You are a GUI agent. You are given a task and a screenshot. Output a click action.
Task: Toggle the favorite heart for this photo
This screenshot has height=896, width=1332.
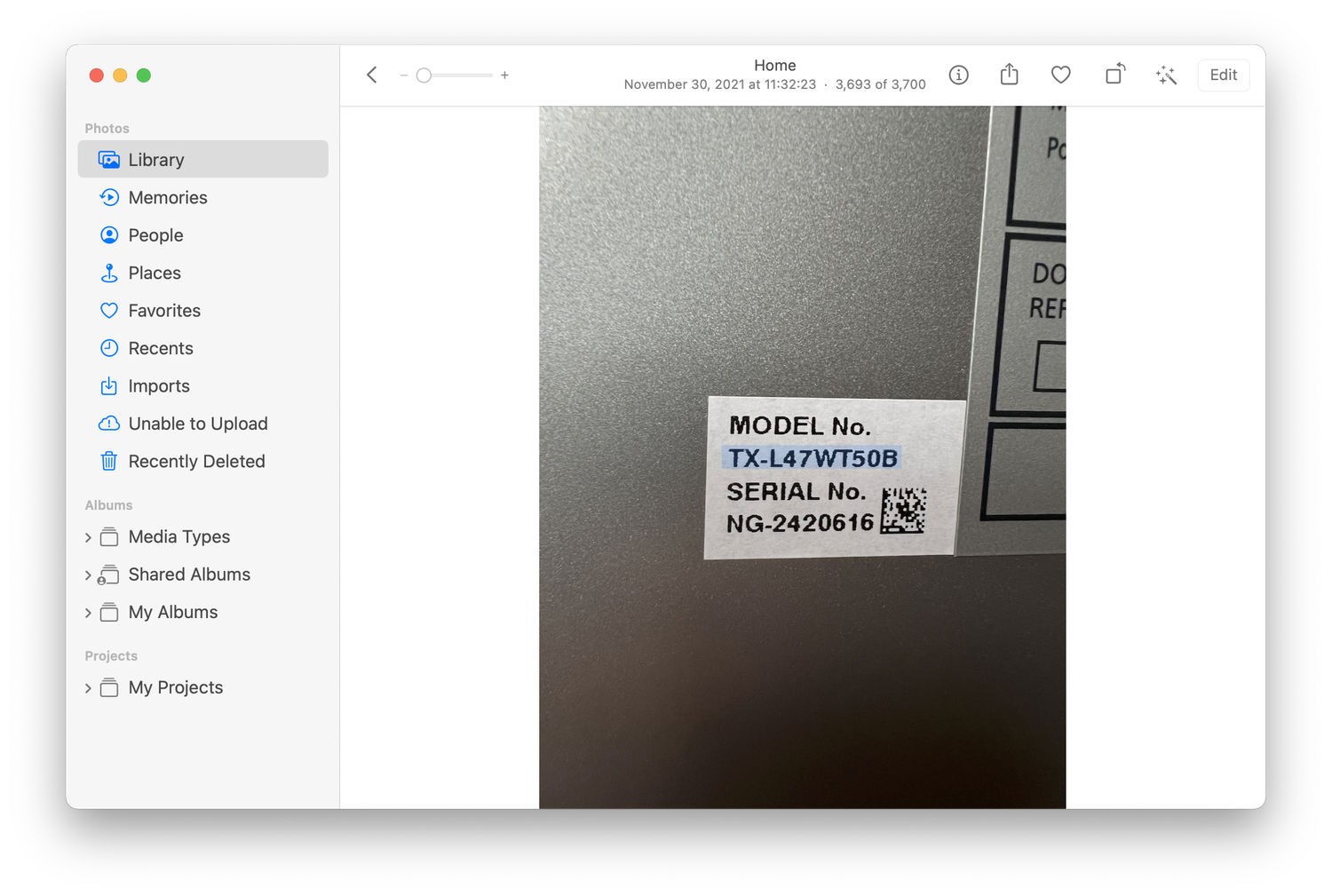click(1060, 75)
